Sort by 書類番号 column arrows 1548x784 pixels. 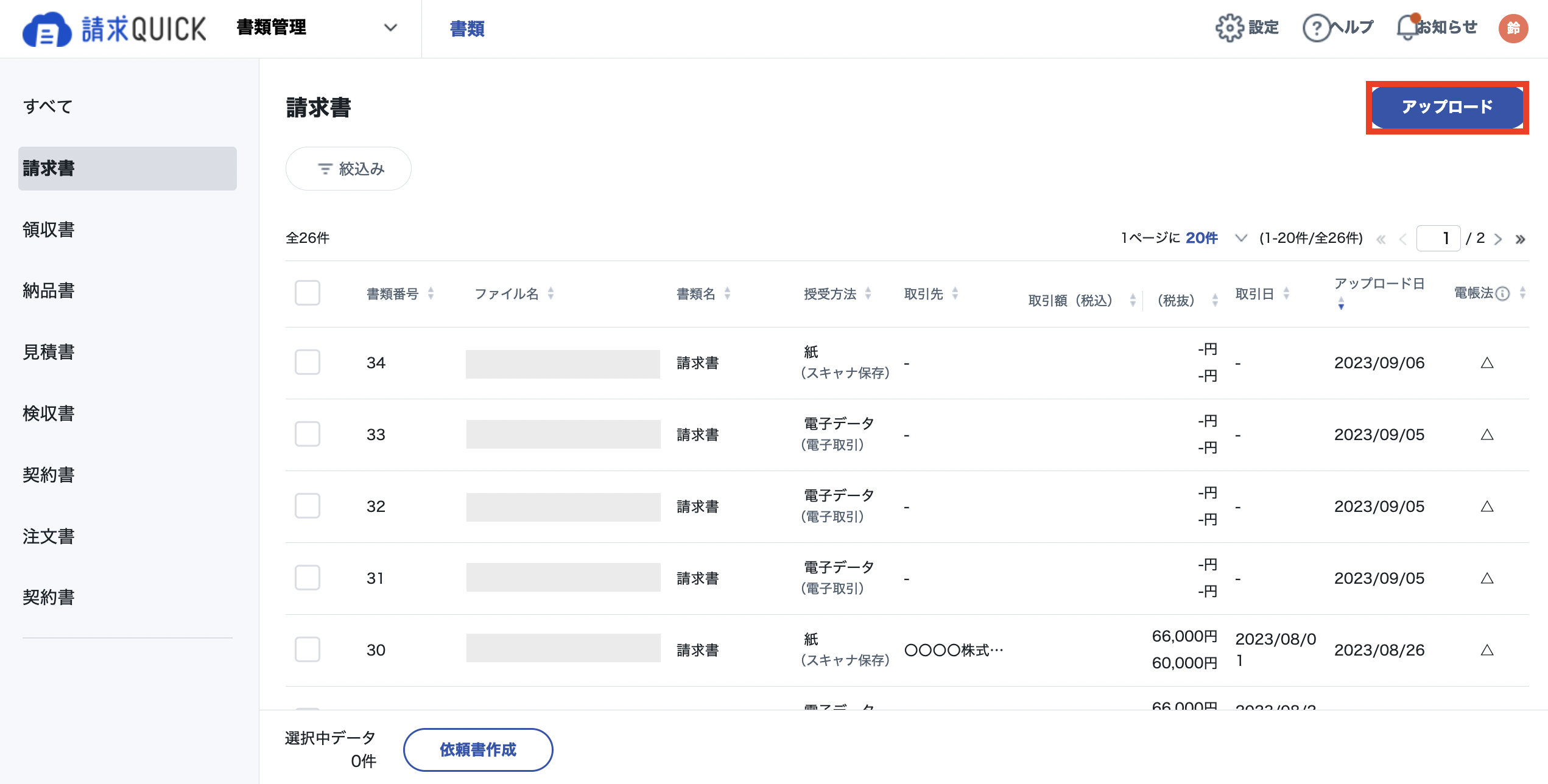click(x=431, y=293)
